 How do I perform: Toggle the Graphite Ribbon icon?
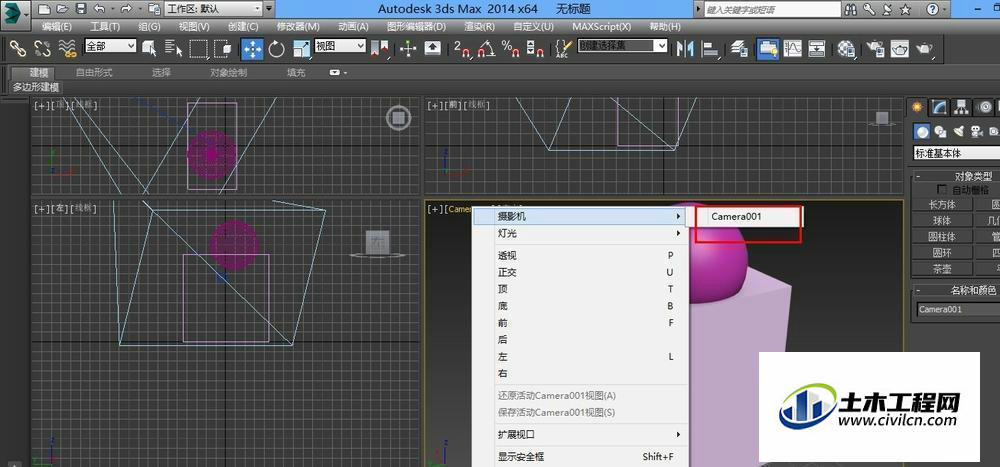pos(768,48)
